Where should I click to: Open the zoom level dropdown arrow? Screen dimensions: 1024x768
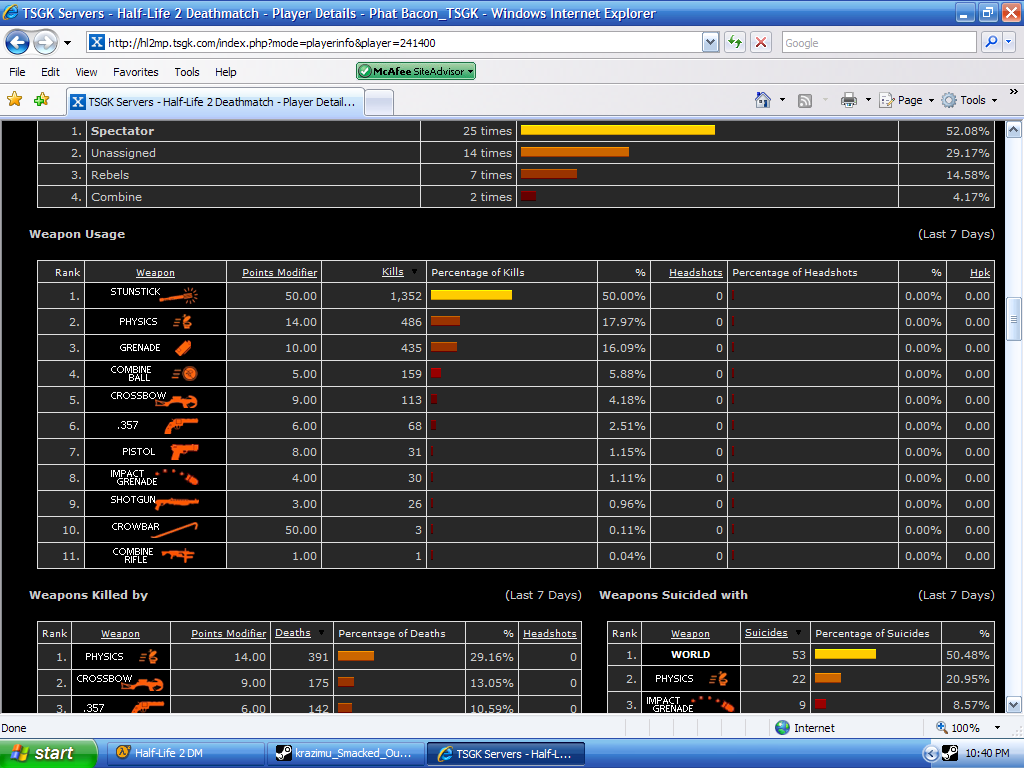pos(997,728)
